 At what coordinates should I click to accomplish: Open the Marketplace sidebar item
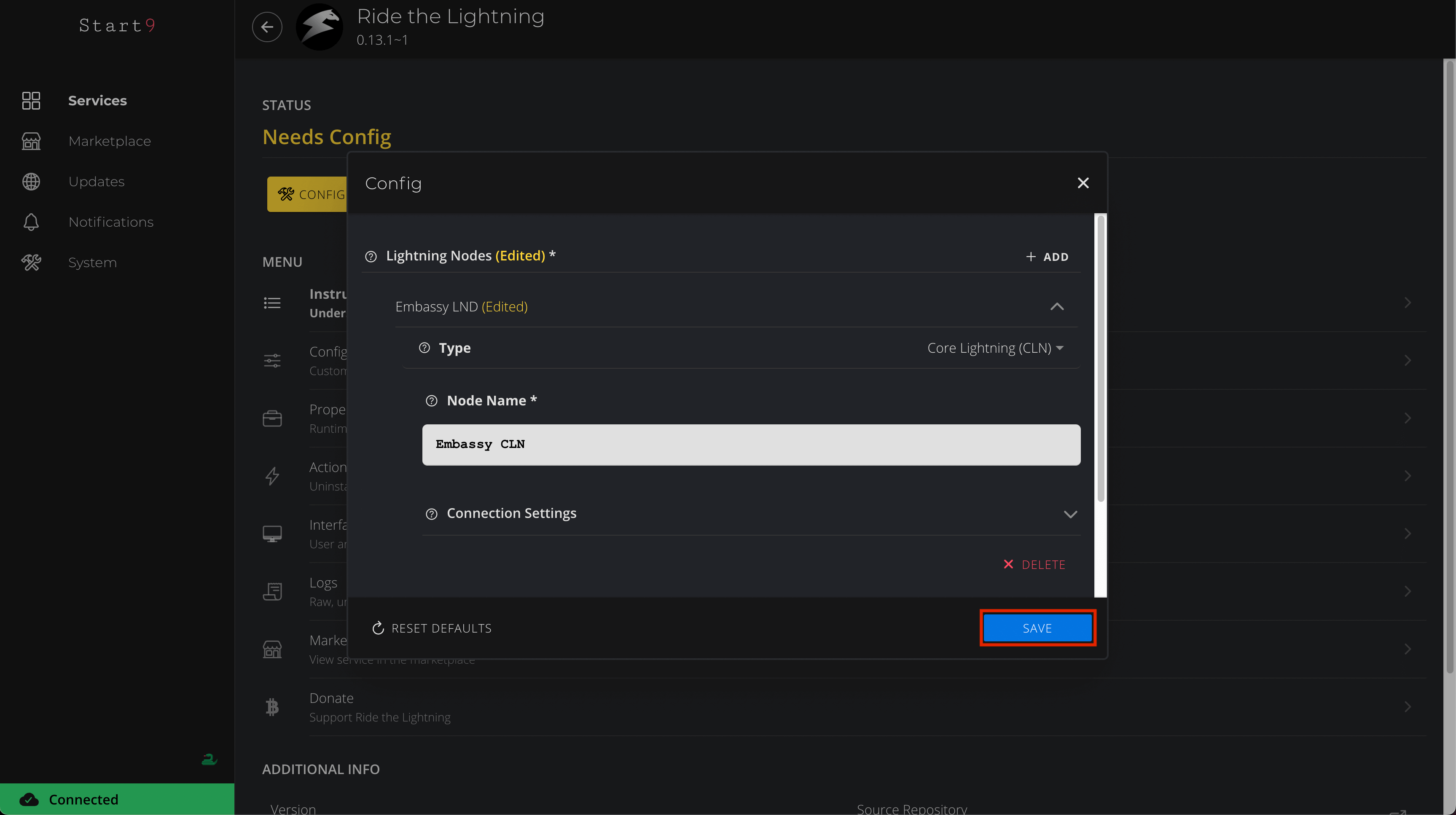click(110, 141)
